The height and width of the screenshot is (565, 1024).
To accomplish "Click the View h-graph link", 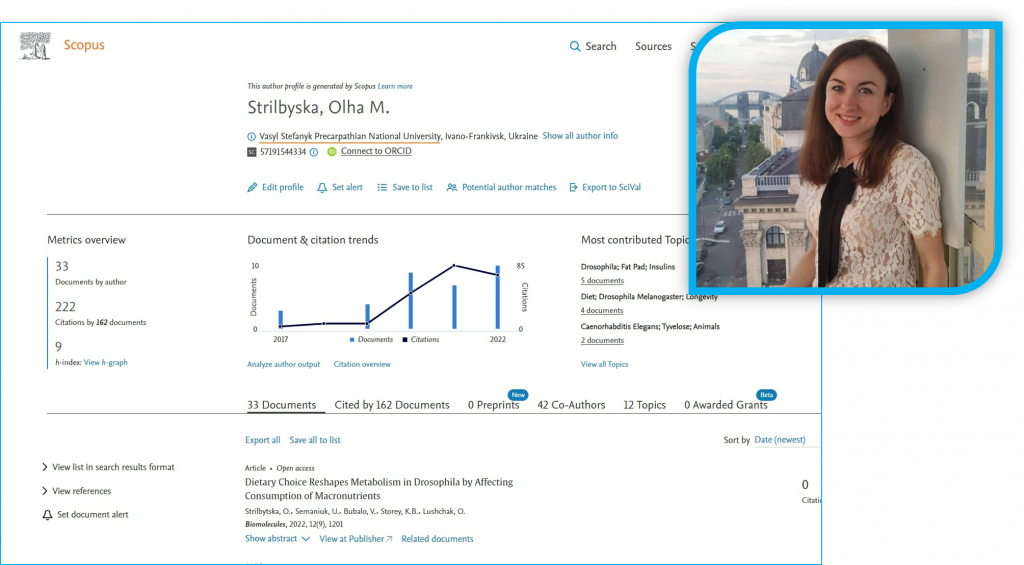I will (x=106, y=362).
